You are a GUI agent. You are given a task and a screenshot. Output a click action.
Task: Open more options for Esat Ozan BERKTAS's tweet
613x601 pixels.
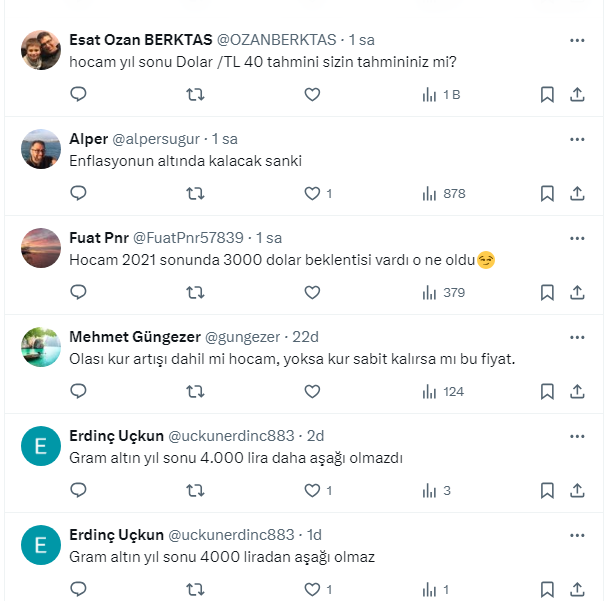pos(577,40)
